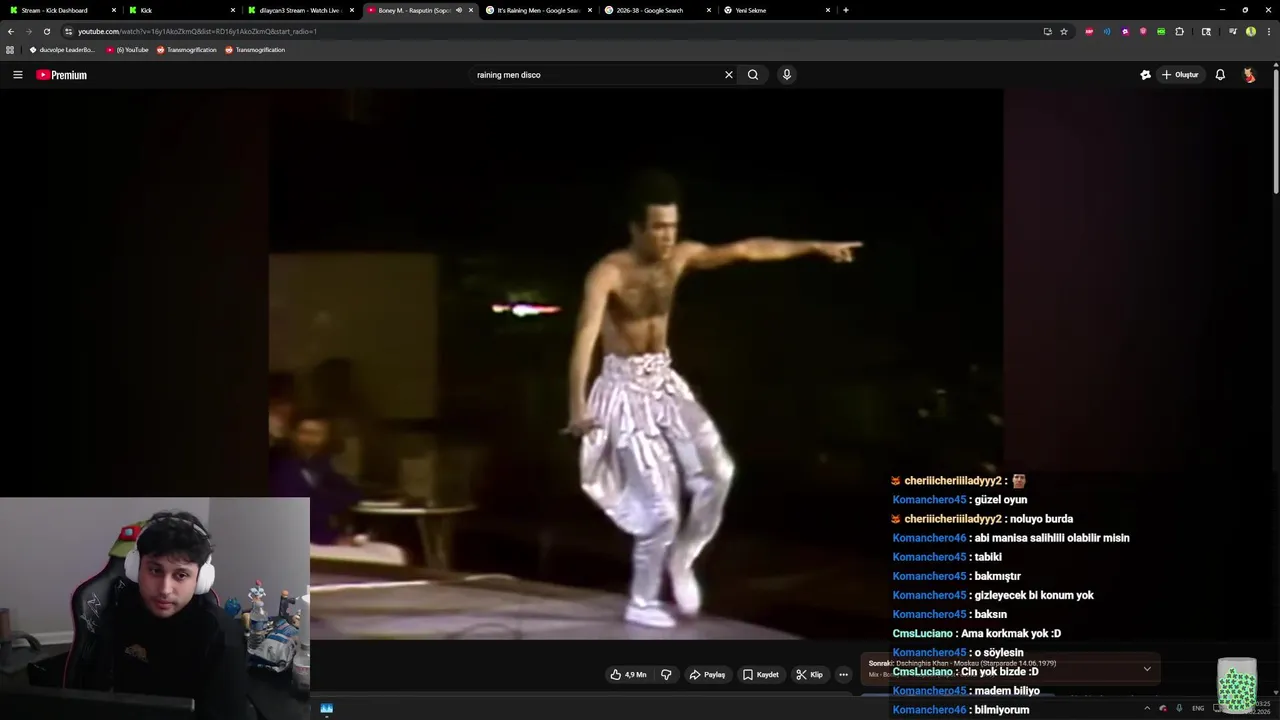Open the blue sound waves extension
The image size is (1280, 720).
[x=1107, y=31]
